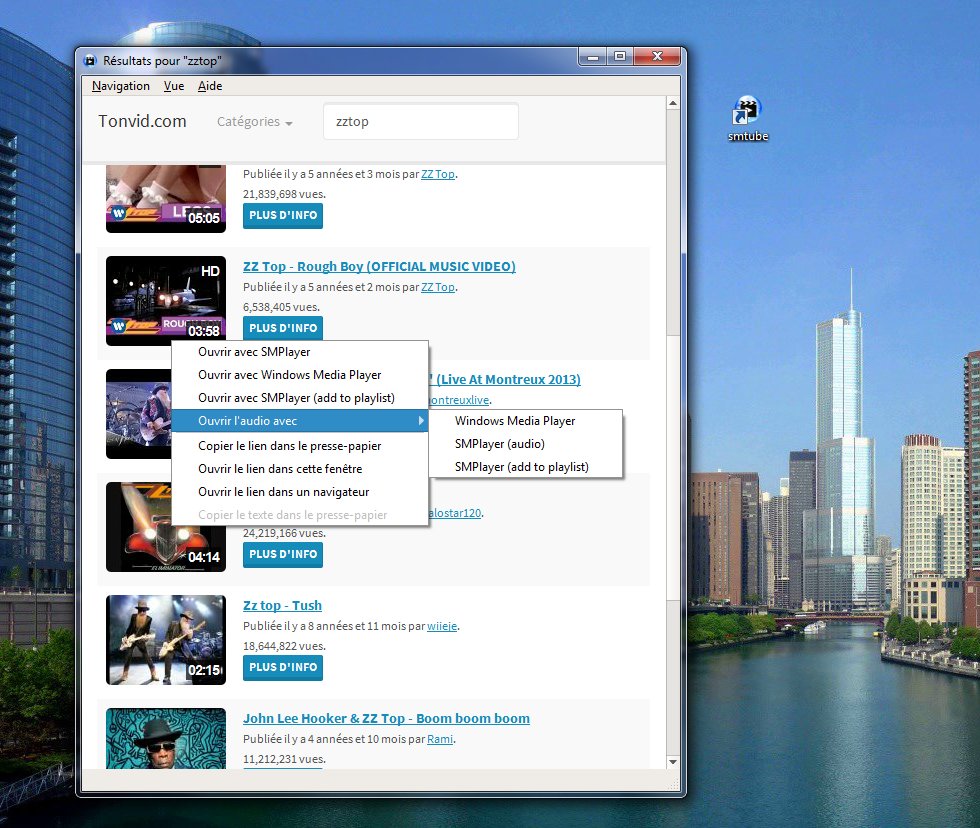Click the 04:14 Eliminator car thumbnail

pos(166,549)
